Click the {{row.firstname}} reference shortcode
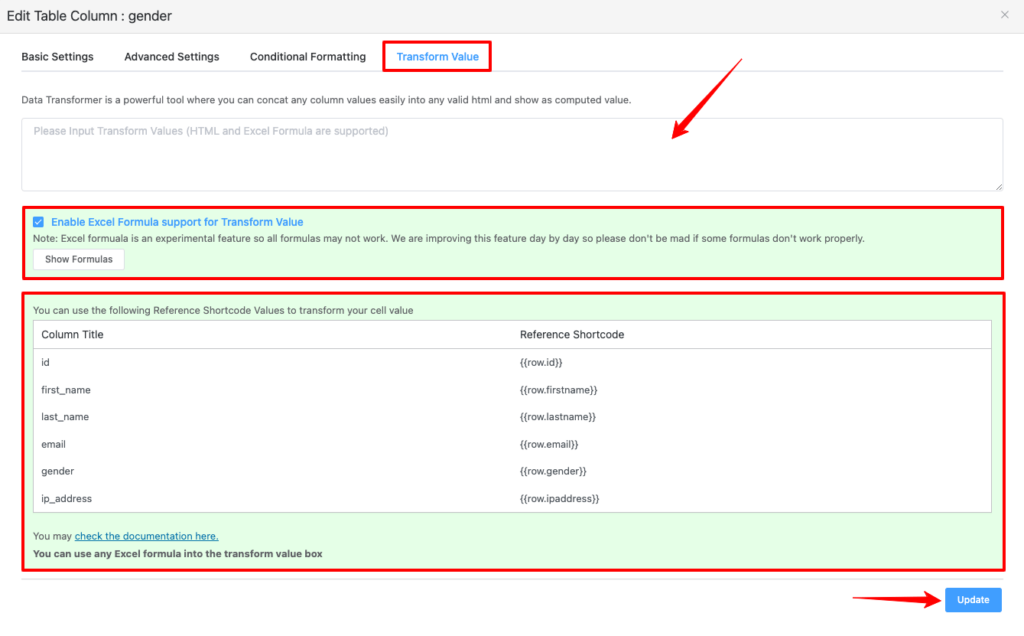This screenshot has height=636, width=1024. point(558,390)
